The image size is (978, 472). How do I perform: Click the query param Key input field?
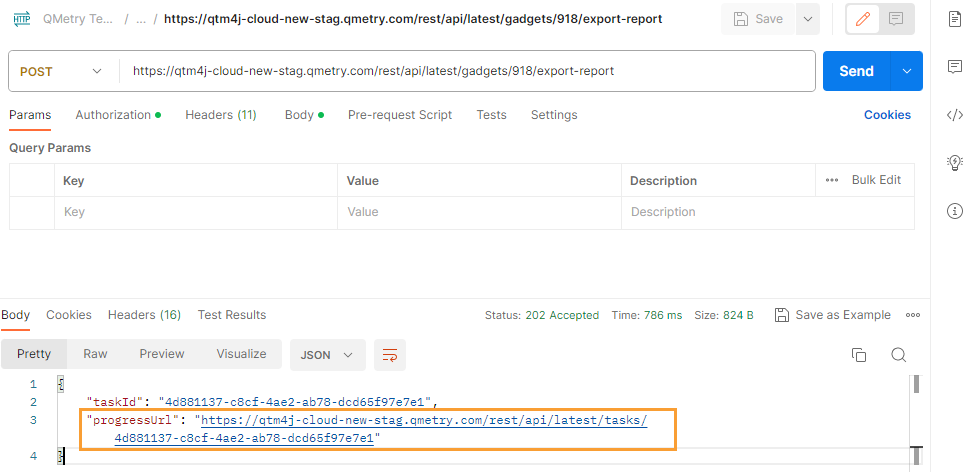tap(195, 212)
